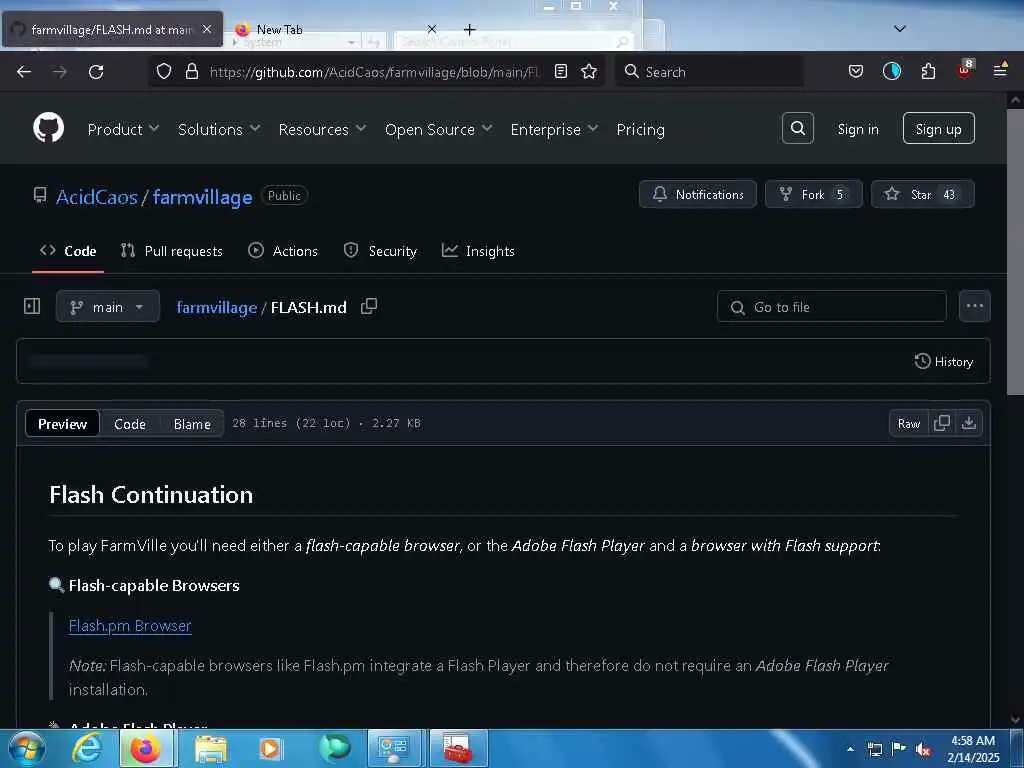
Task: Open the Firefox extensions puzzle icon
Action: click(x=928, y=71)
